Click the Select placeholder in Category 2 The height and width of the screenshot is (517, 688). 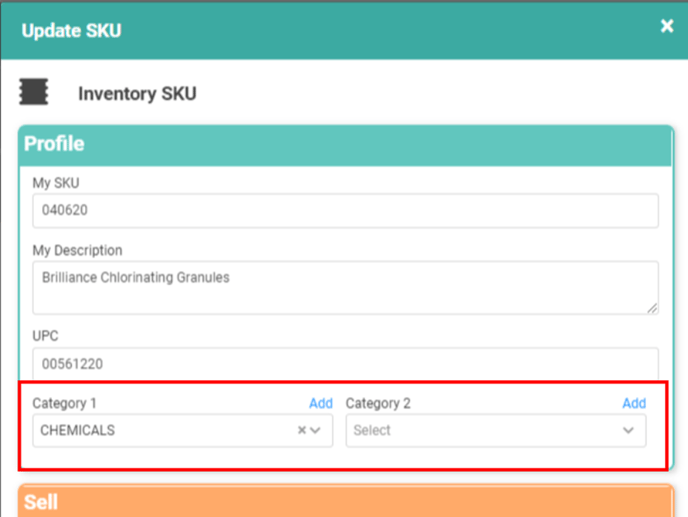click(373, 430)
